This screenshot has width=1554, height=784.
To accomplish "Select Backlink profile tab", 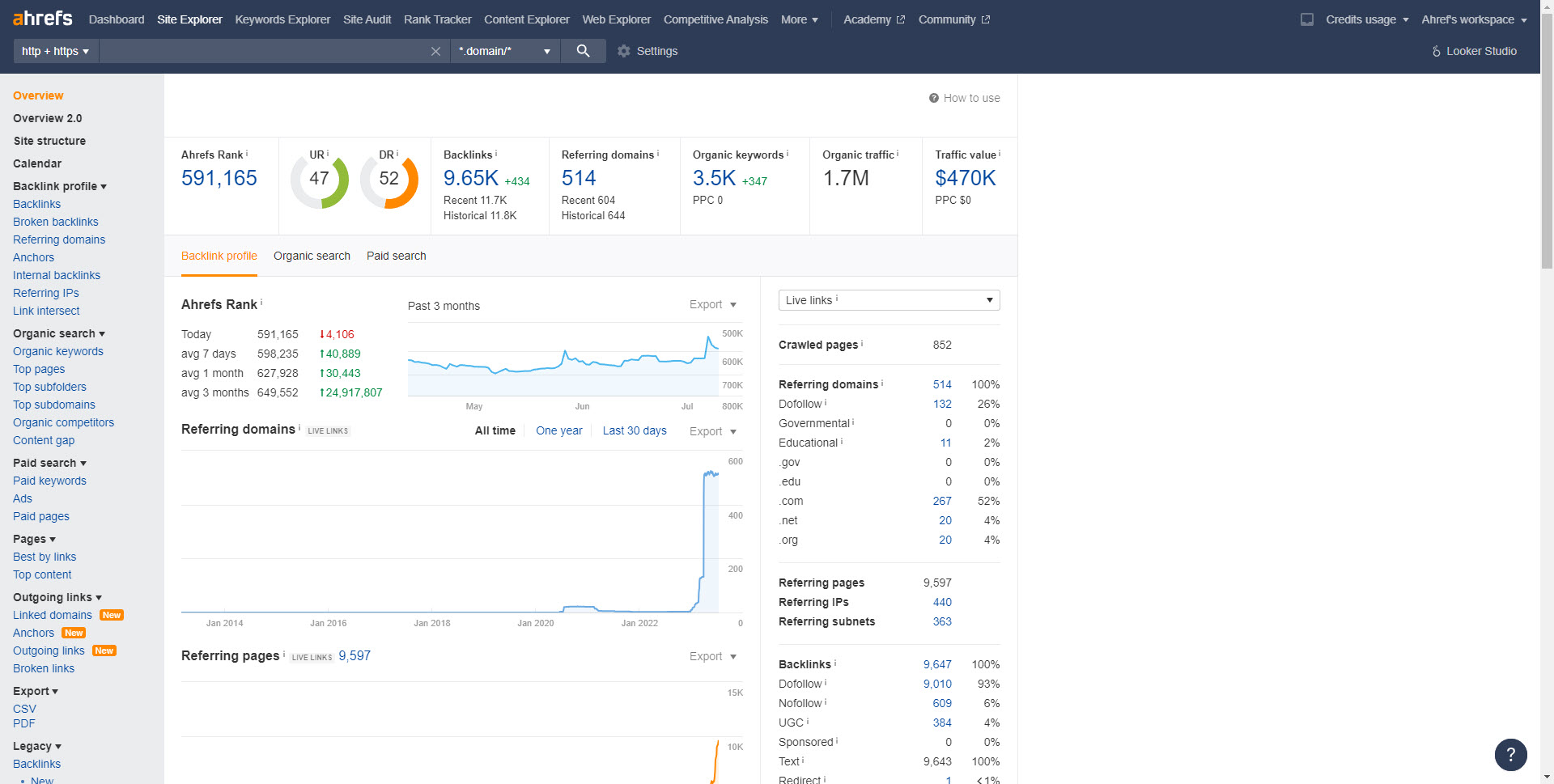I will [x=219, y=256].
